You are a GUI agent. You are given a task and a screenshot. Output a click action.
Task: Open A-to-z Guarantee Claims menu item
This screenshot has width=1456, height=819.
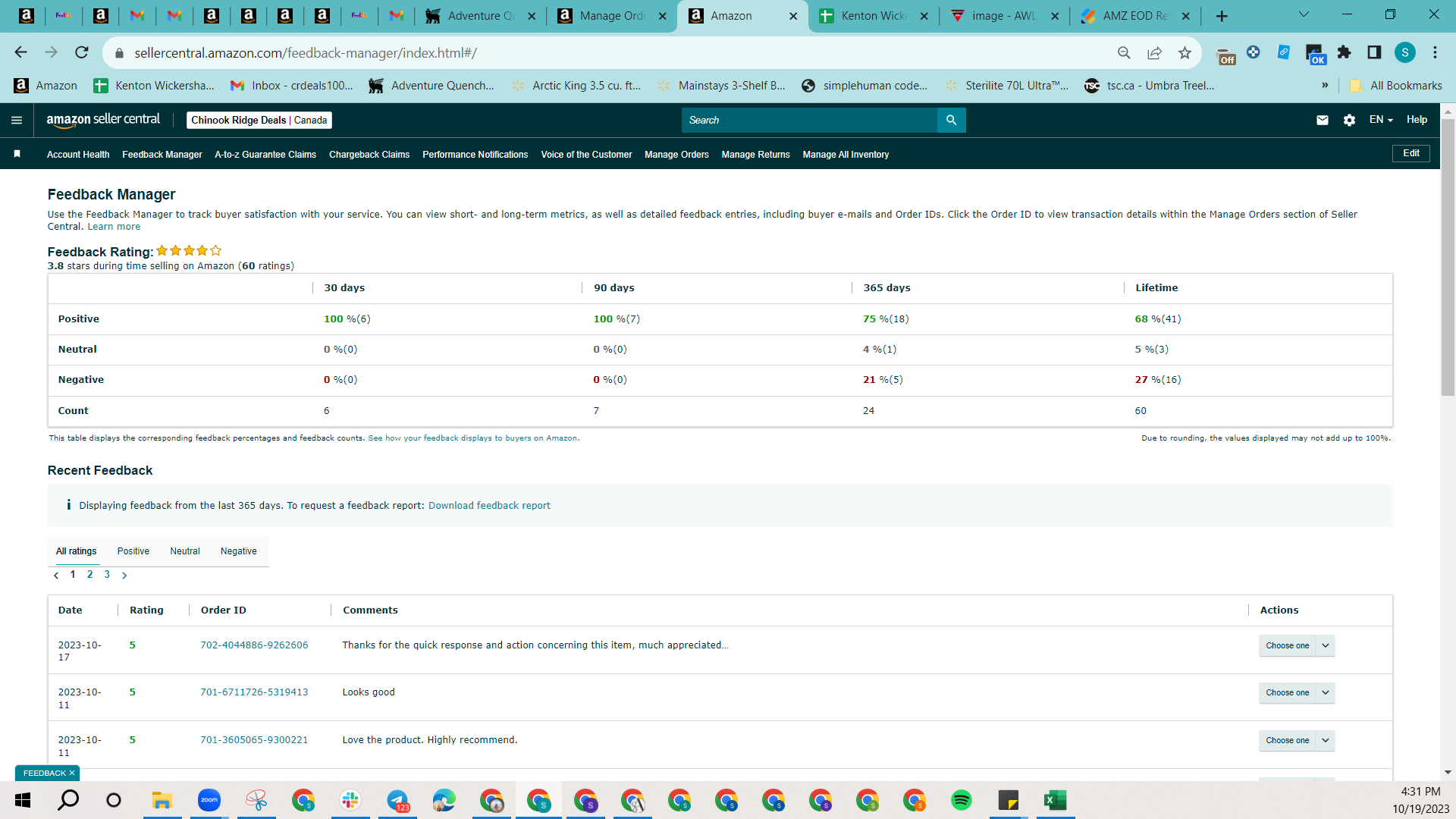pos(265,155)
